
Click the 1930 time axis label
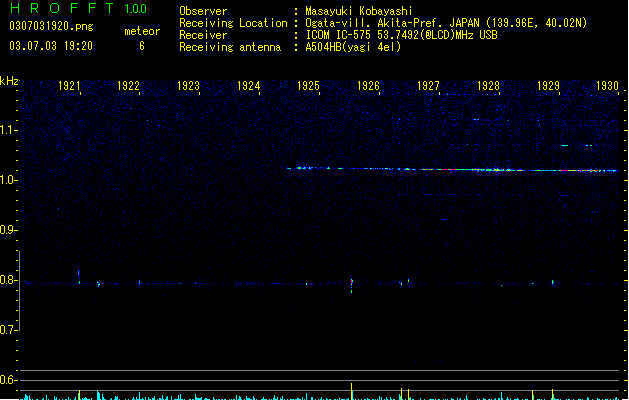607,85
